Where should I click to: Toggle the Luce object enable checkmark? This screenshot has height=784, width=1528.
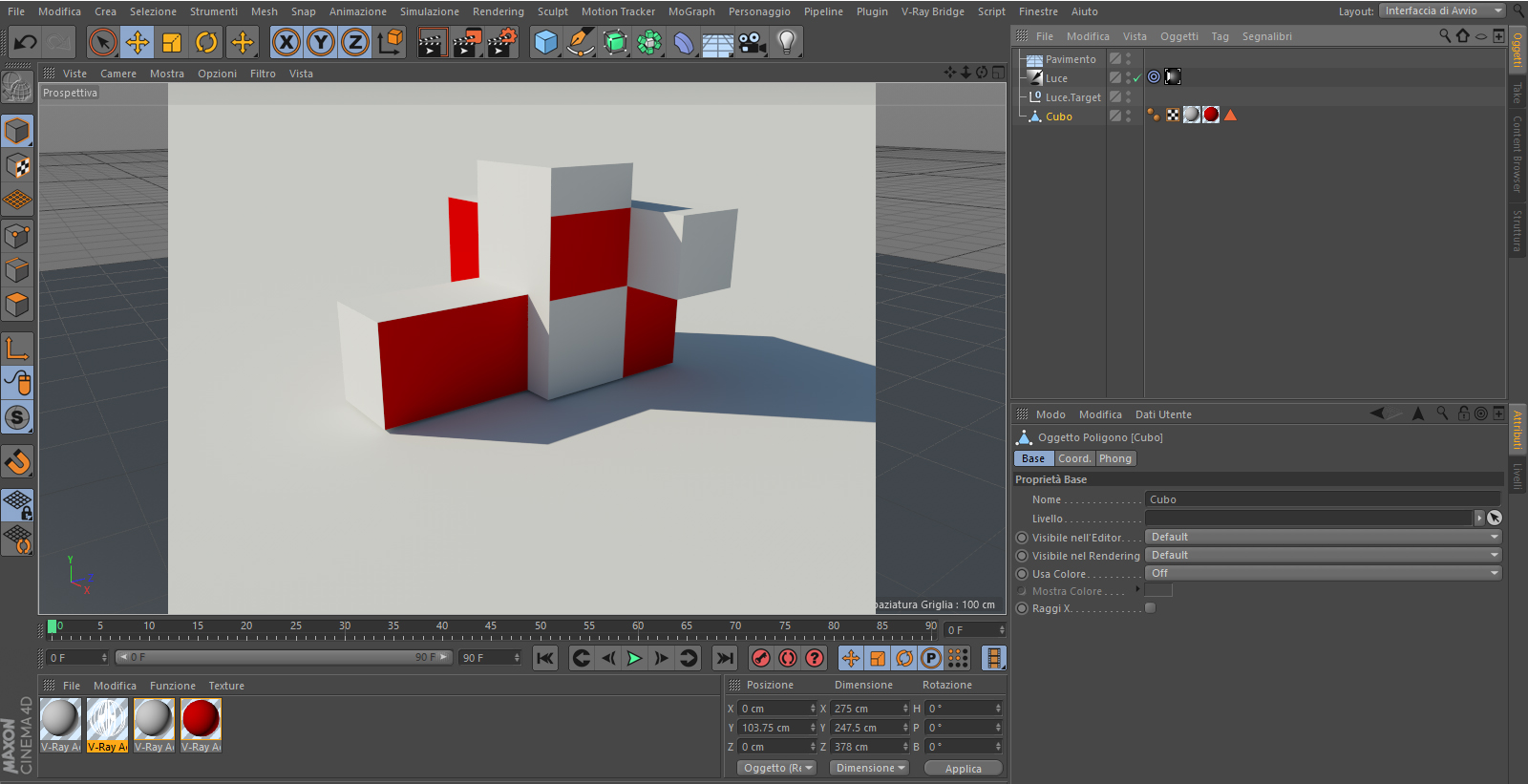coord(1137,78)
